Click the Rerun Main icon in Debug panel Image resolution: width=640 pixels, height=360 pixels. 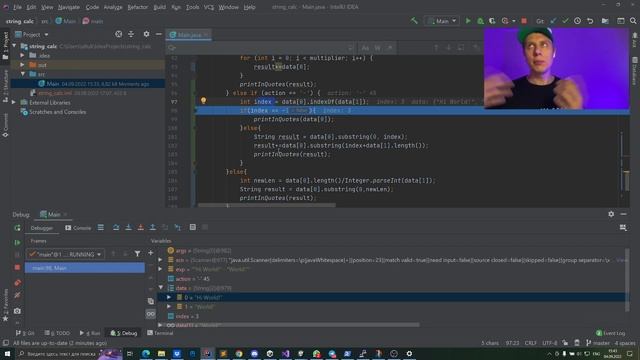(x=17, y=228)
